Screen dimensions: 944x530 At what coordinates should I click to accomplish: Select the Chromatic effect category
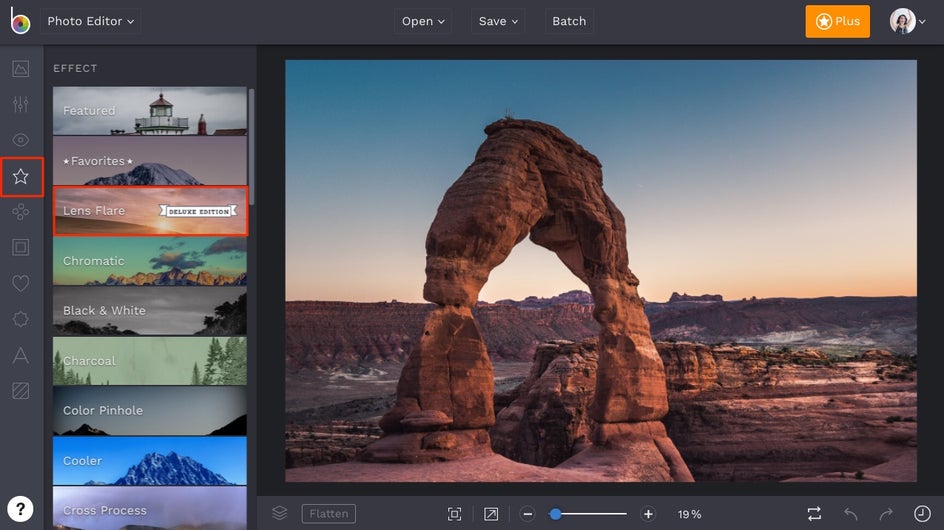coord(150,261)
